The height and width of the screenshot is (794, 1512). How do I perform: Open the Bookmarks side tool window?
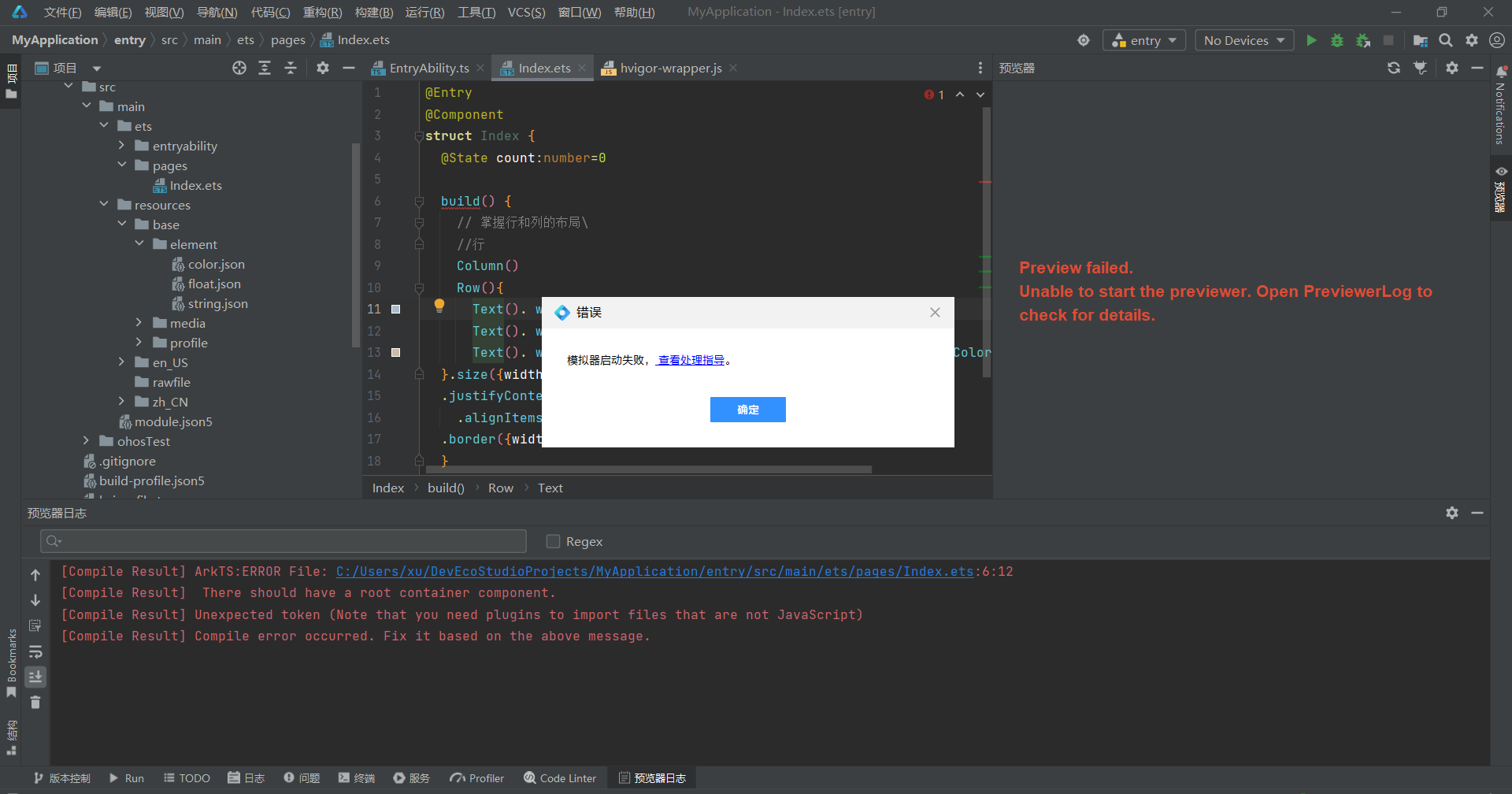[12, 662]
